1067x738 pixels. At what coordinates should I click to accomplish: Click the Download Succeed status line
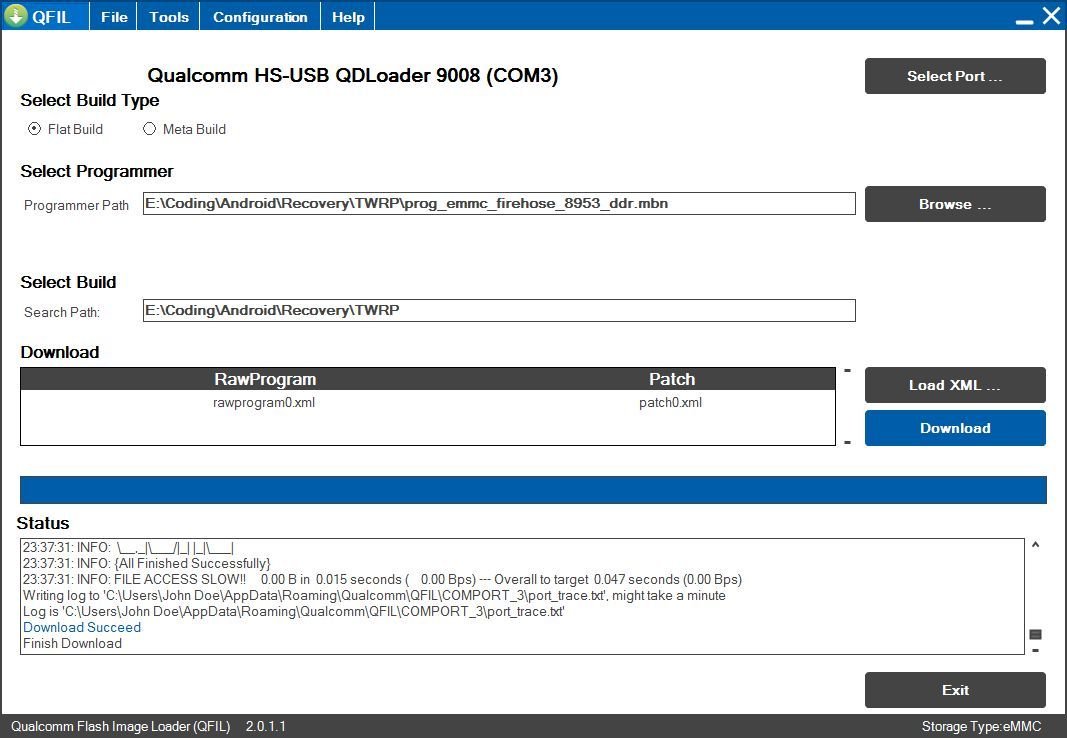pos(82,627)
